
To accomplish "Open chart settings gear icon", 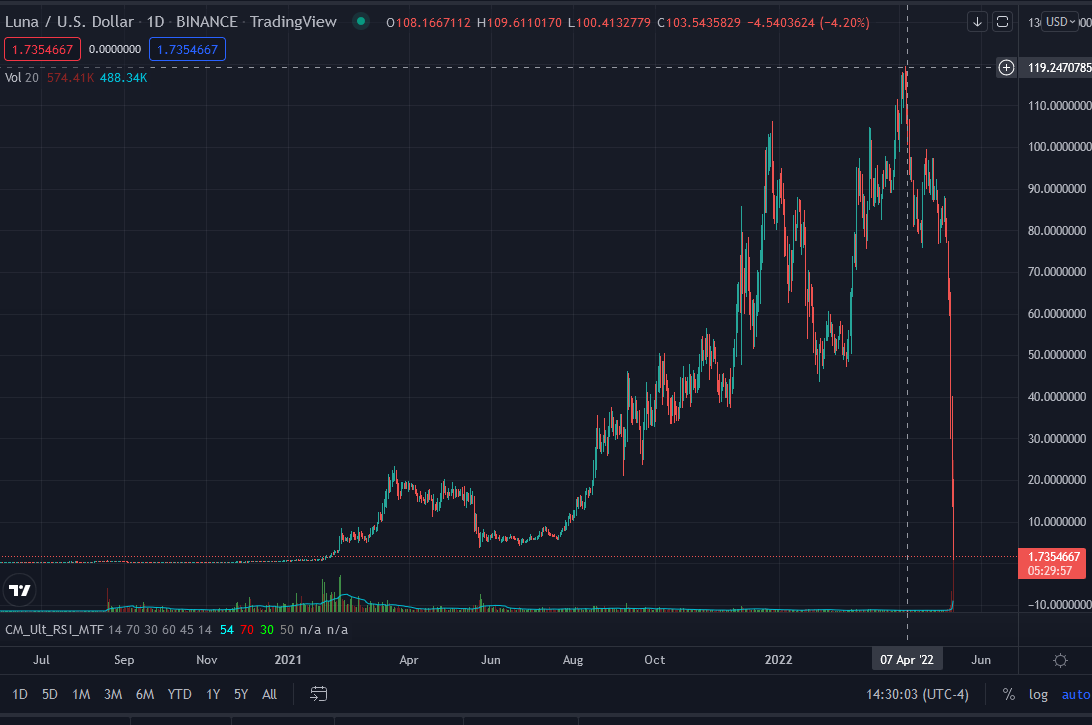I will 1060,660.
